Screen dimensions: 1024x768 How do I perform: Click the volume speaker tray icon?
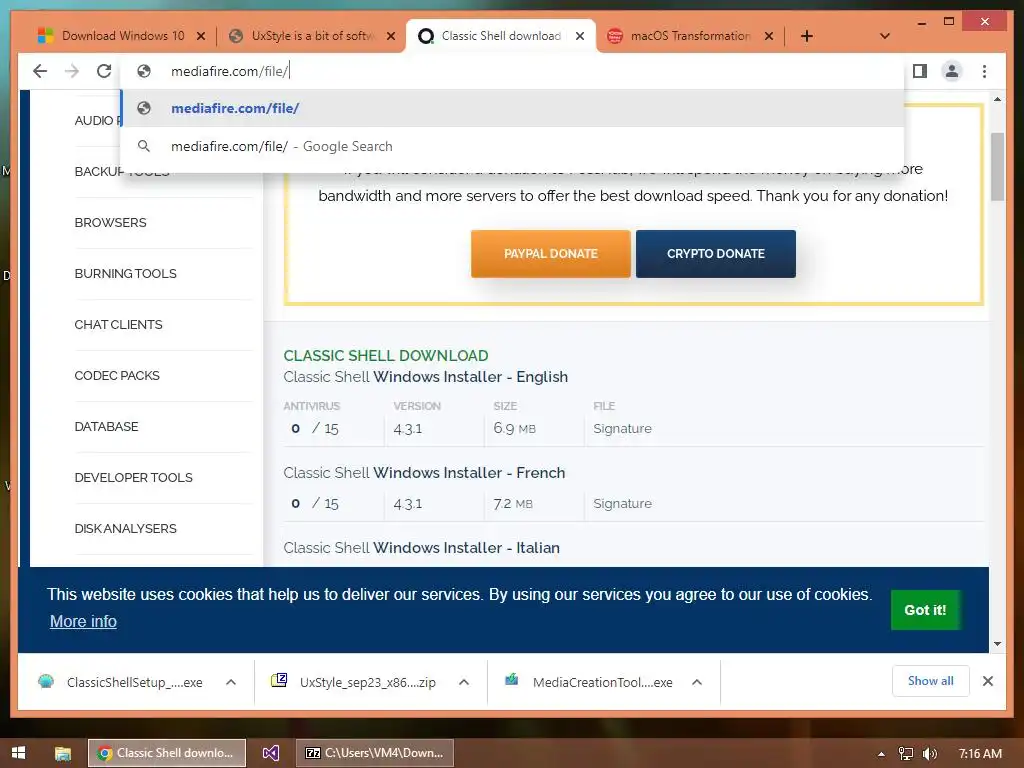click(x=930, y=754)
